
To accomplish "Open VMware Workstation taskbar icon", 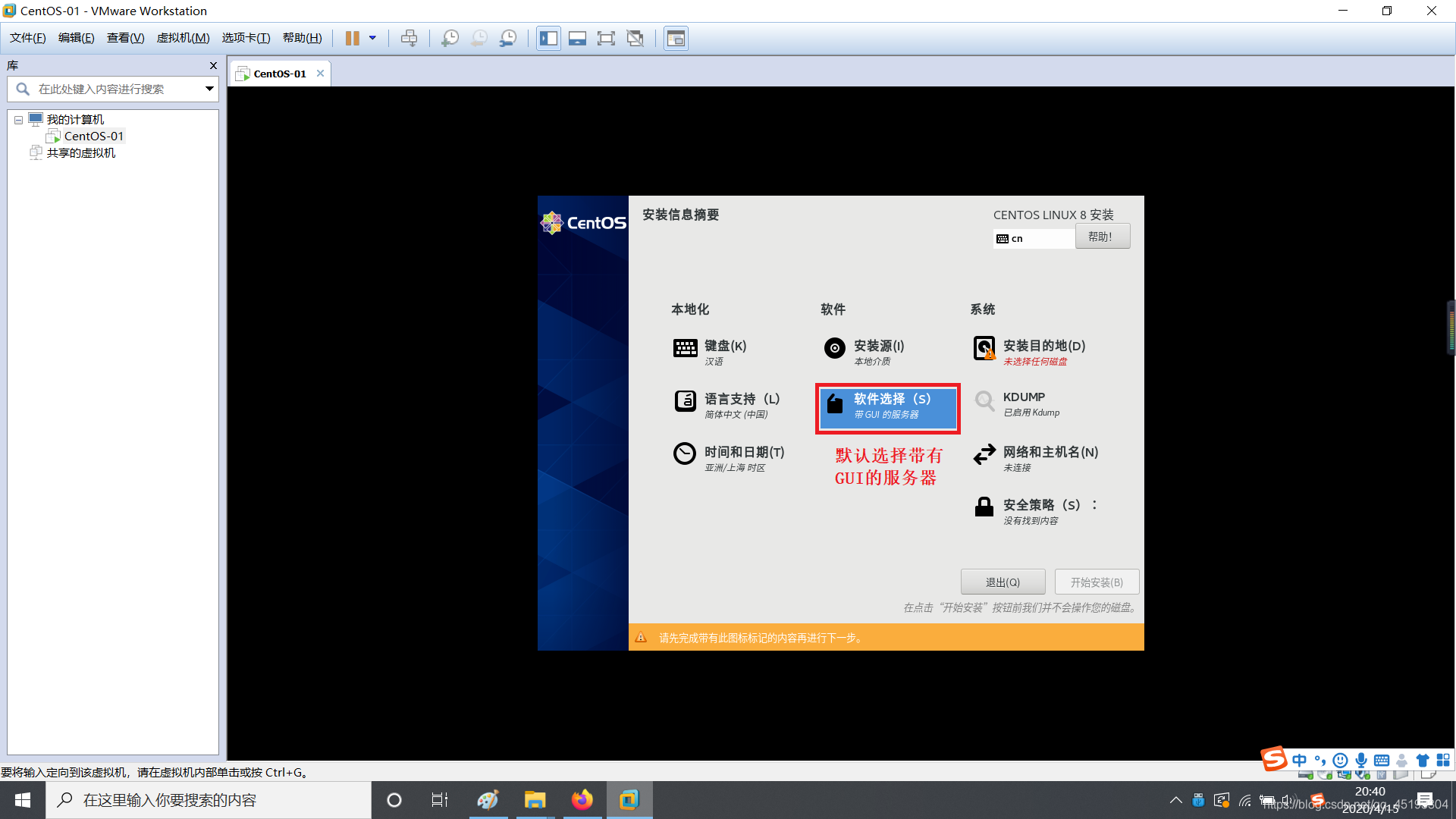I will pyautogui.click(x=629, y=800).
